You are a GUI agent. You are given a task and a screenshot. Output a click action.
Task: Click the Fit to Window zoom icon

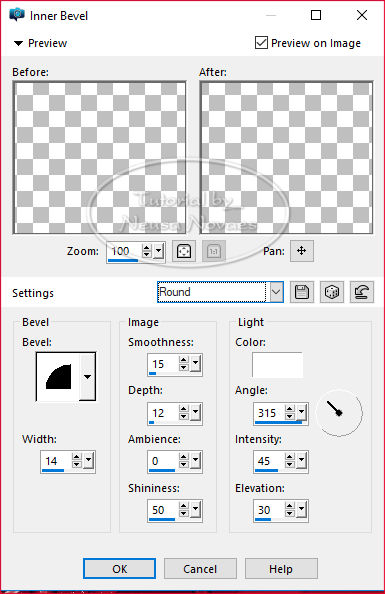(x=184, y=251)
